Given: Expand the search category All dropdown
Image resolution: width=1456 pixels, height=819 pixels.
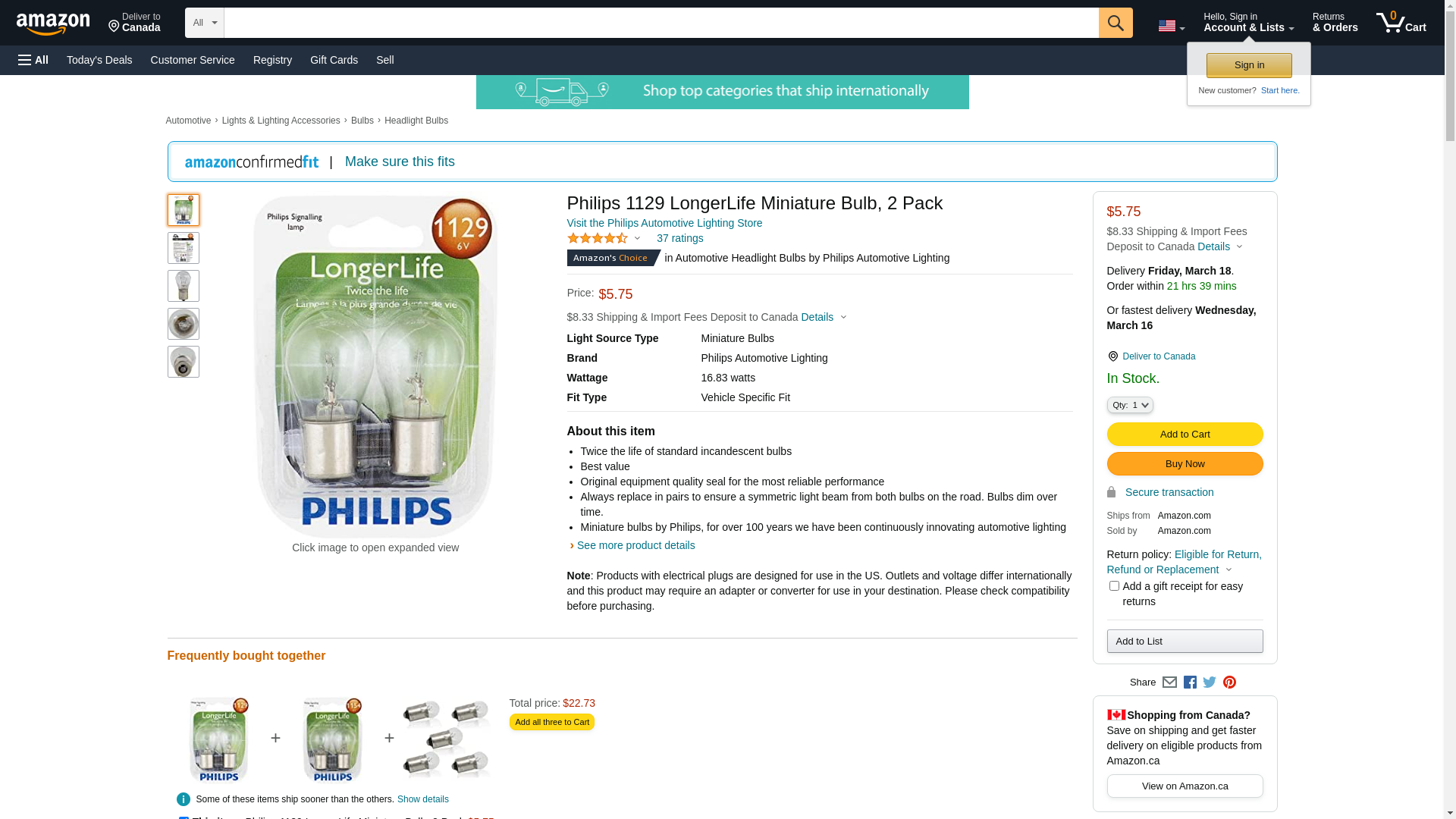Looking at the screenshot, I should coord(205,23).
